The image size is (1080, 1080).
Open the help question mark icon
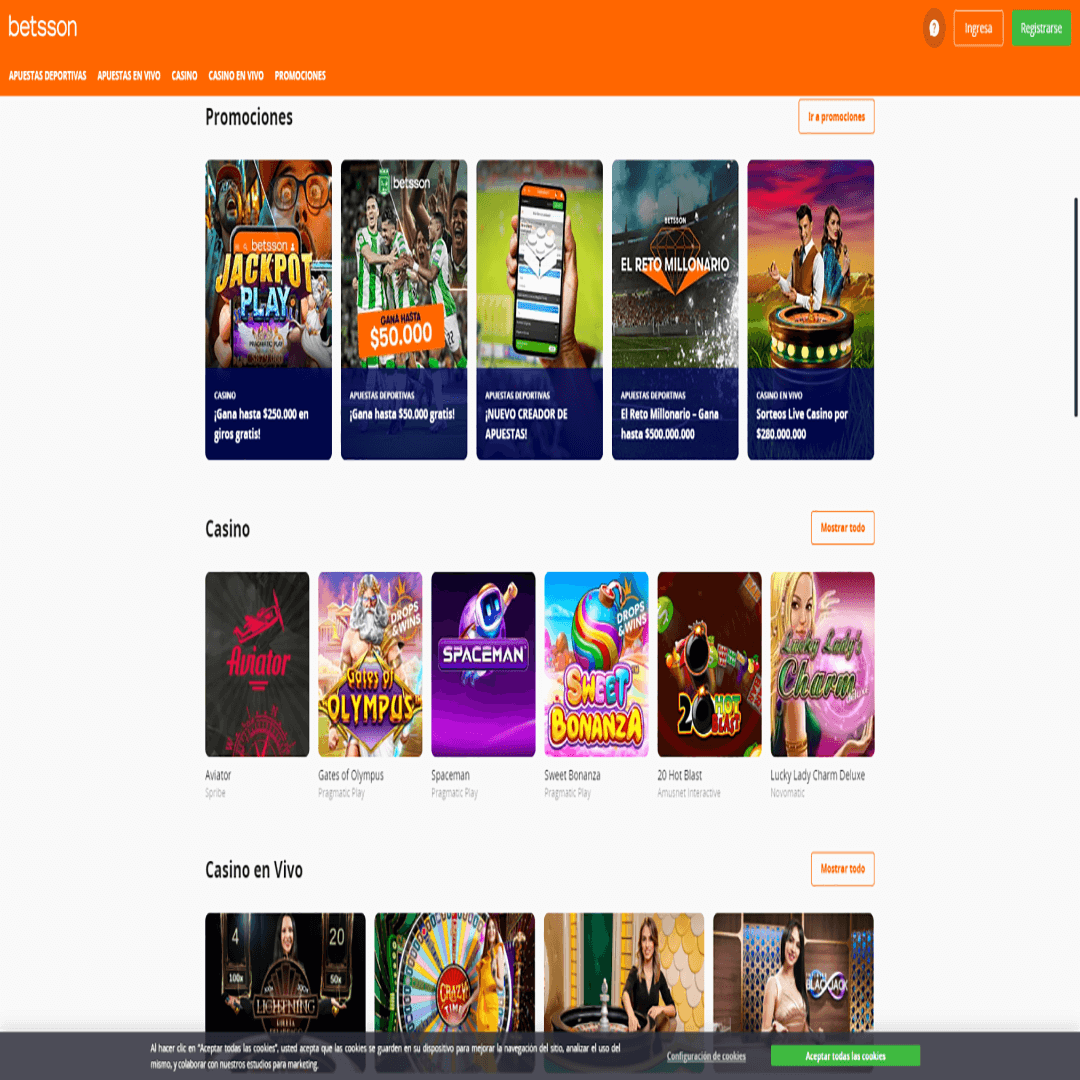[934, 28]
